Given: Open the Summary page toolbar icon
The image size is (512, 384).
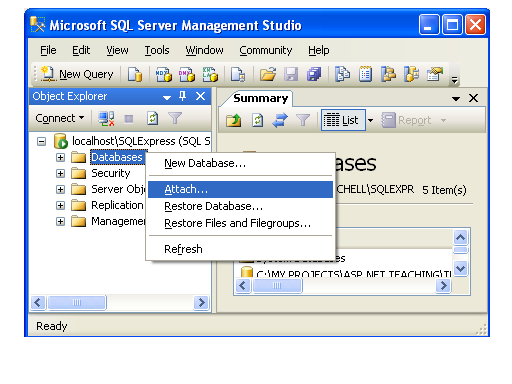Looking at the screenshot, I should tap(366, 74).
